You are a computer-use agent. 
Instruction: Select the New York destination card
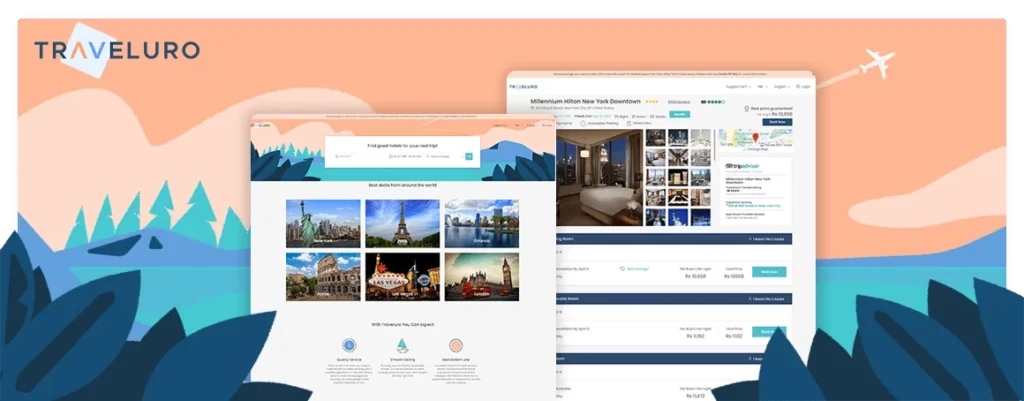323,223
